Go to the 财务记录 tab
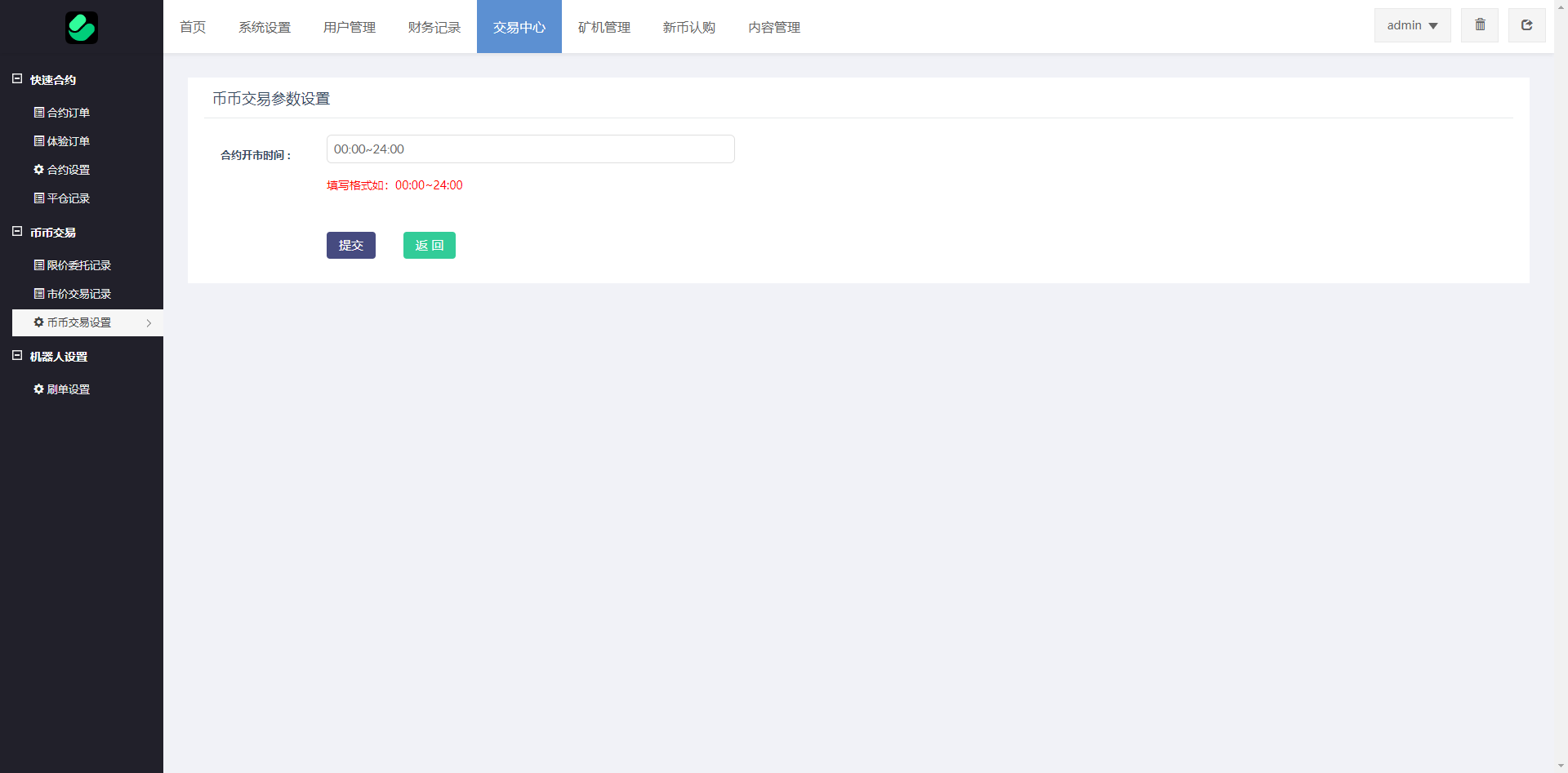Viewport: 1568px width, 773px height. click(x=434, y=27)
